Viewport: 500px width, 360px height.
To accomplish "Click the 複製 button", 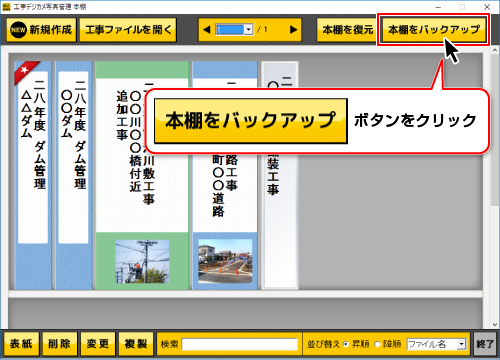I will coord(136,344).
